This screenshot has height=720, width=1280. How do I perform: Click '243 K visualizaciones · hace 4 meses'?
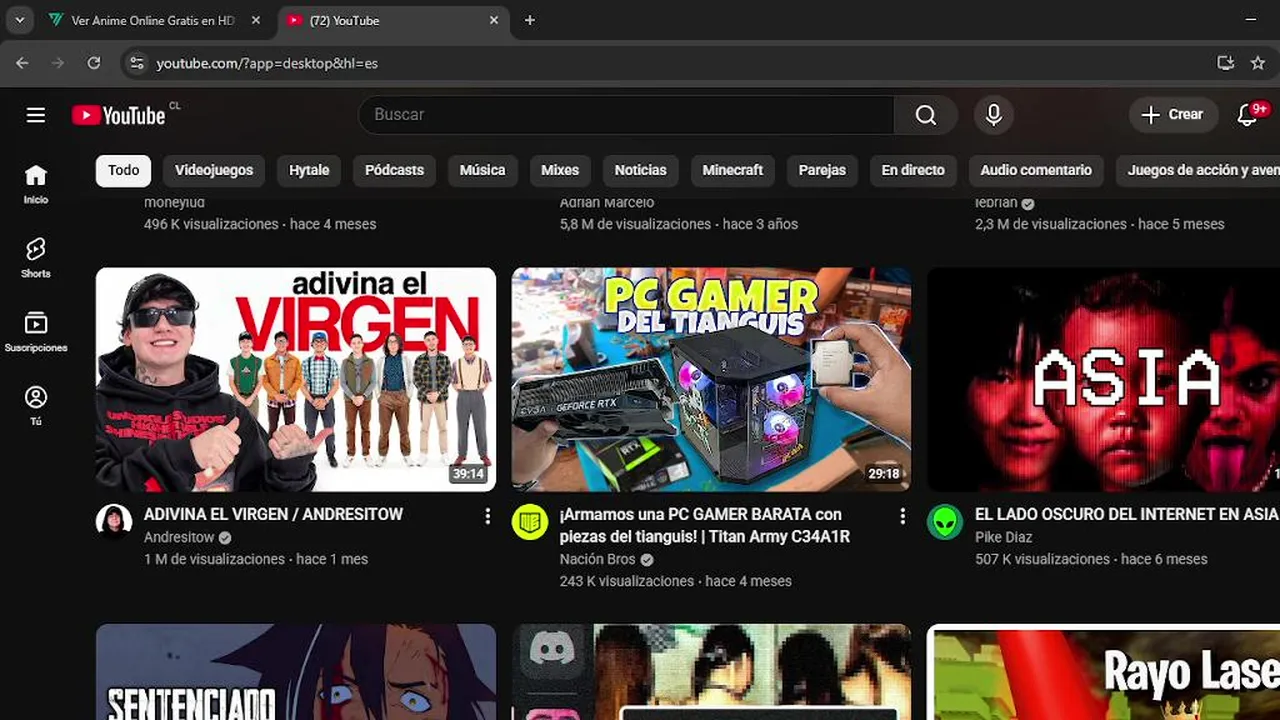tap(676, 581)
